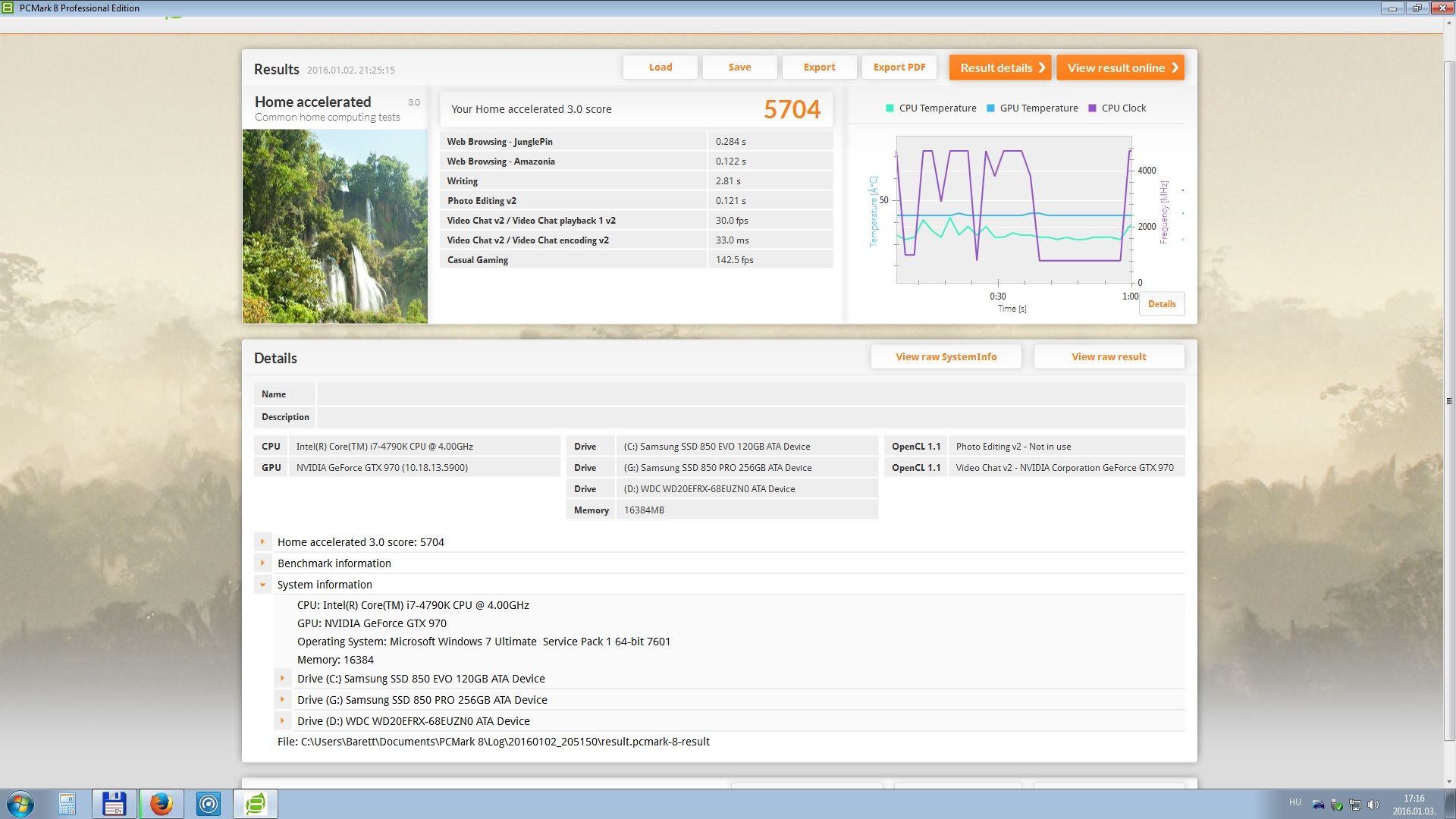
Task: Click OpenCL Video Chat v2 GTX 970 cell
Action: (1066, 467)
